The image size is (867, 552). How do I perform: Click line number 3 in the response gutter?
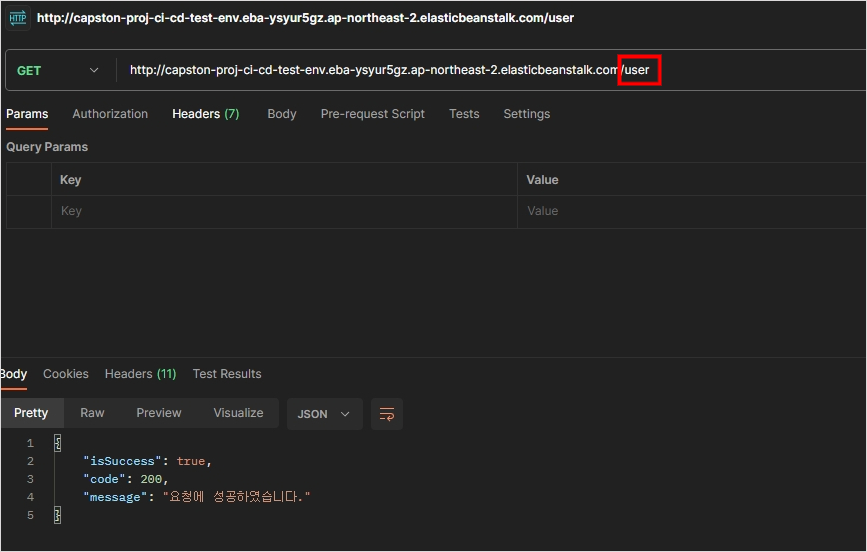pos(30,479)
